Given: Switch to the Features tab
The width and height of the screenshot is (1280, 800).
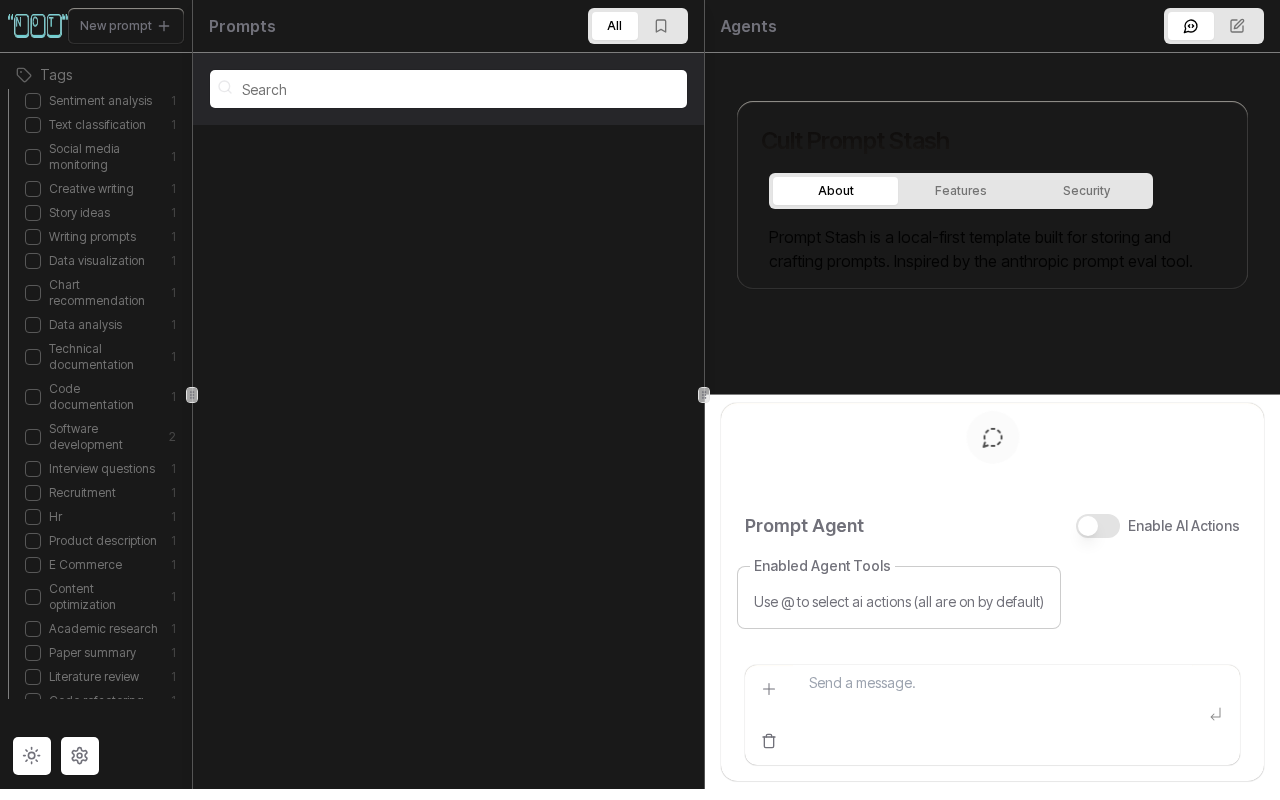Looking at the screenshot, I should 961,191.
